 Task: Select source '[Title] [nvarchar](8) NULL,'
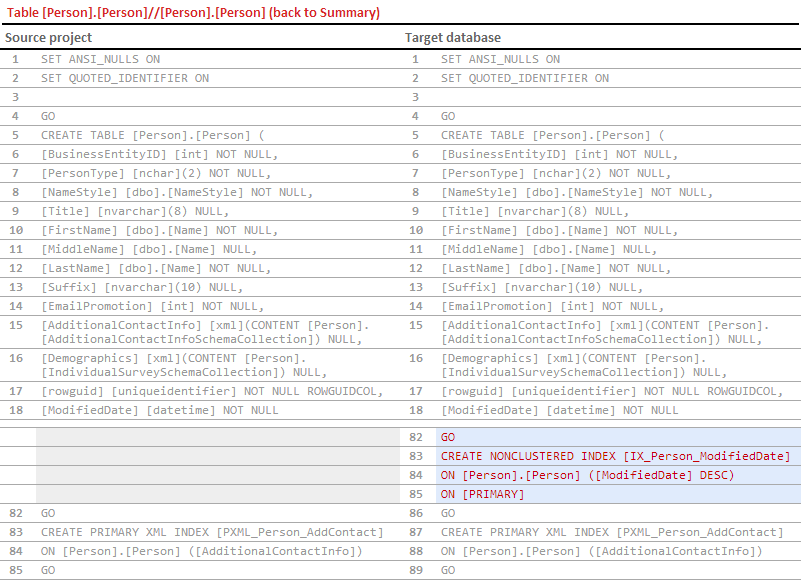(x=135, y=211)
